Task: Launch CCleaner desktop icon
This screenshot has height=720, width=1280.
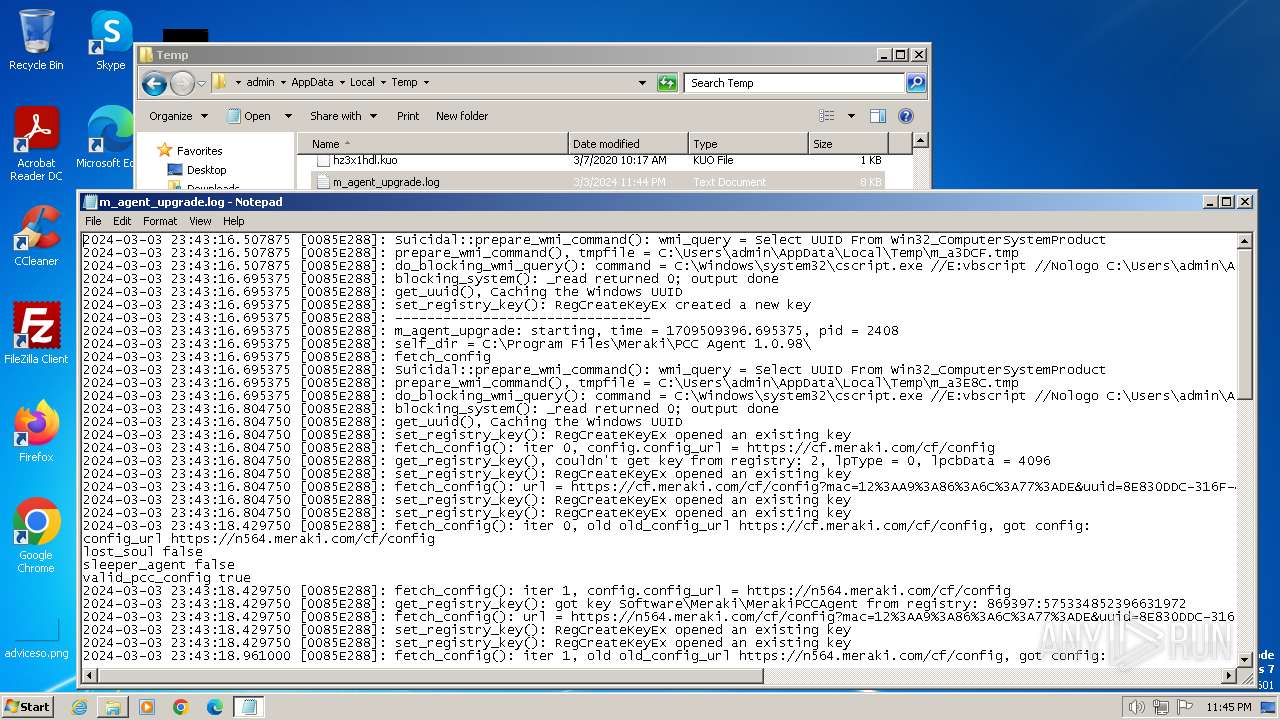Action: tap(36, 235)
